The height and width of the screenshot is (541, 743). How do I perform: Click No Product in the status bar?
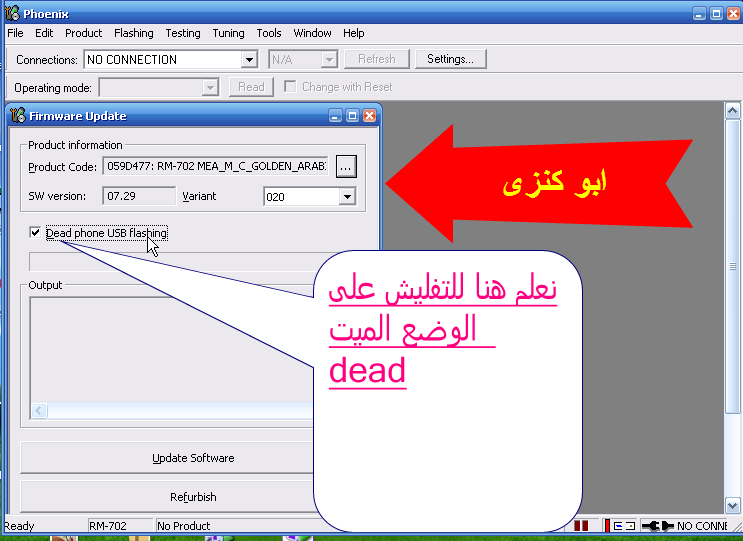[183, 526]
